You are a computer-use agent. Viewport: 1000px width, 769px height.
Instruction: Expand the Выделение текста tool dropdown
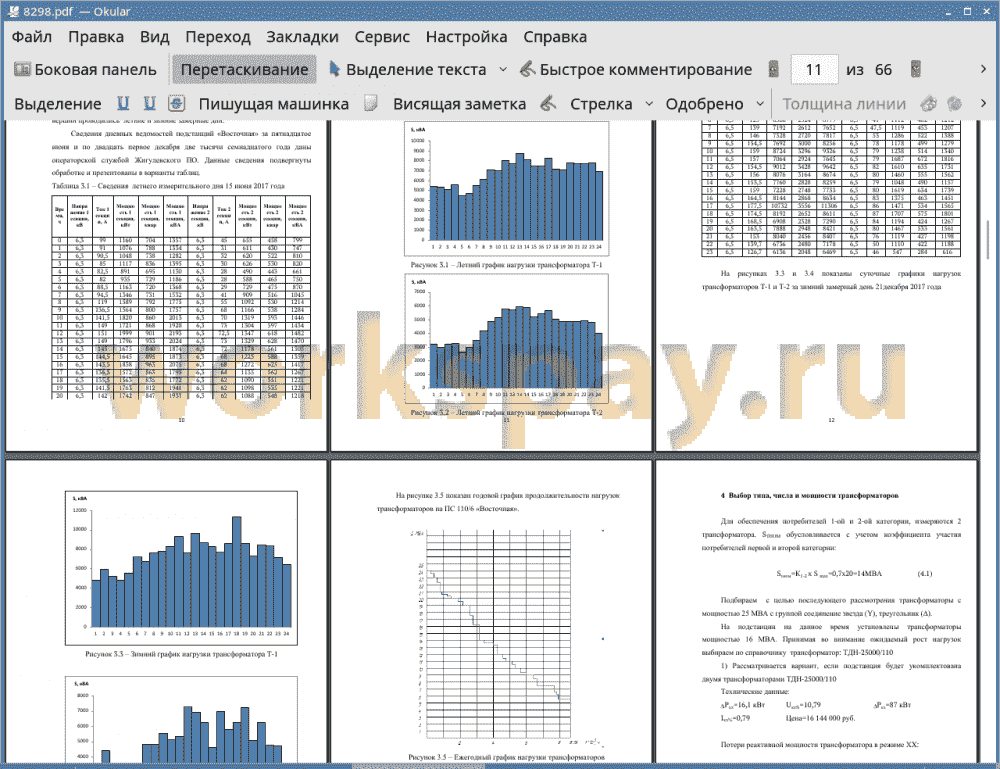coord(503,70)
